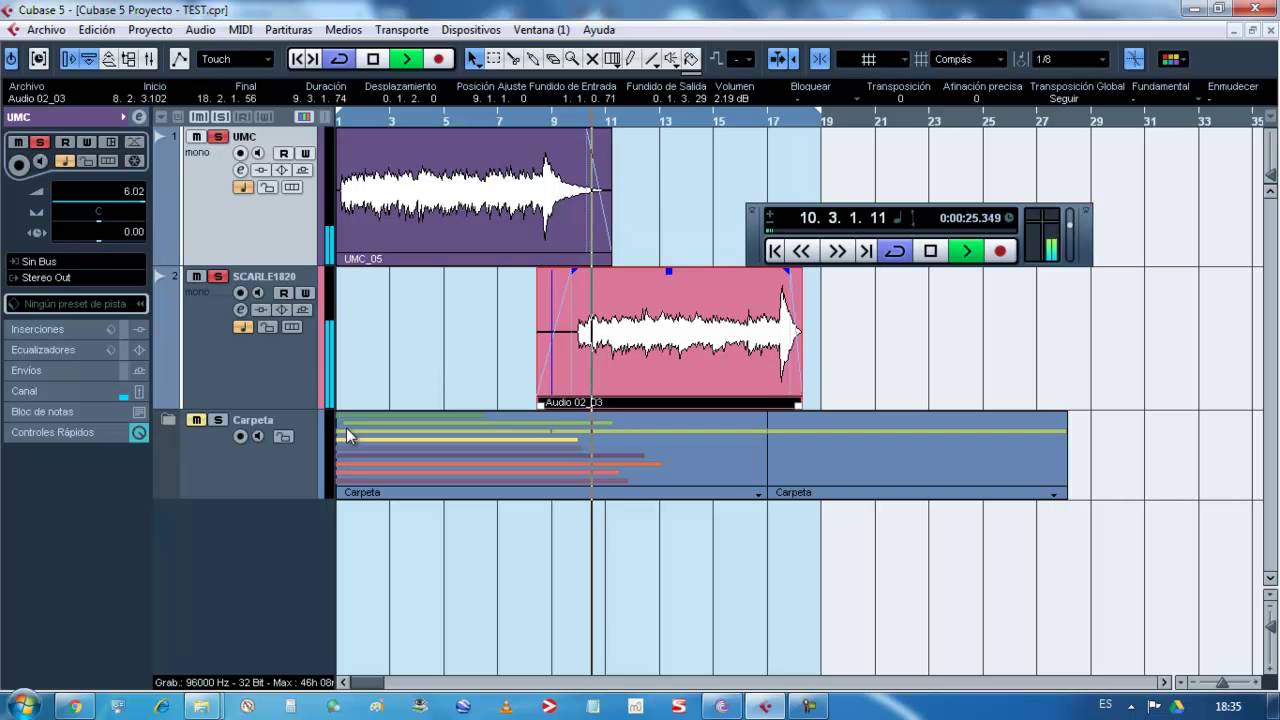This screenshot has width=1280, height=720.
Task: Mute the UMC track in track list
Action: point(197,137)
